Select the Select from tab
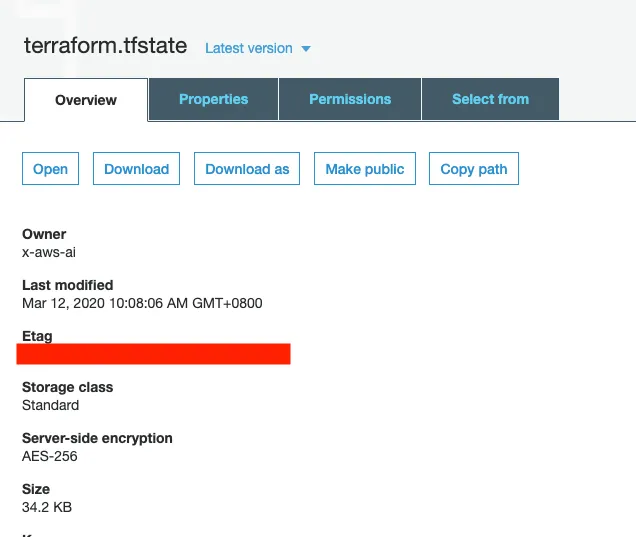This screenshot has height=537, width=636. click(x=490, y=99)
